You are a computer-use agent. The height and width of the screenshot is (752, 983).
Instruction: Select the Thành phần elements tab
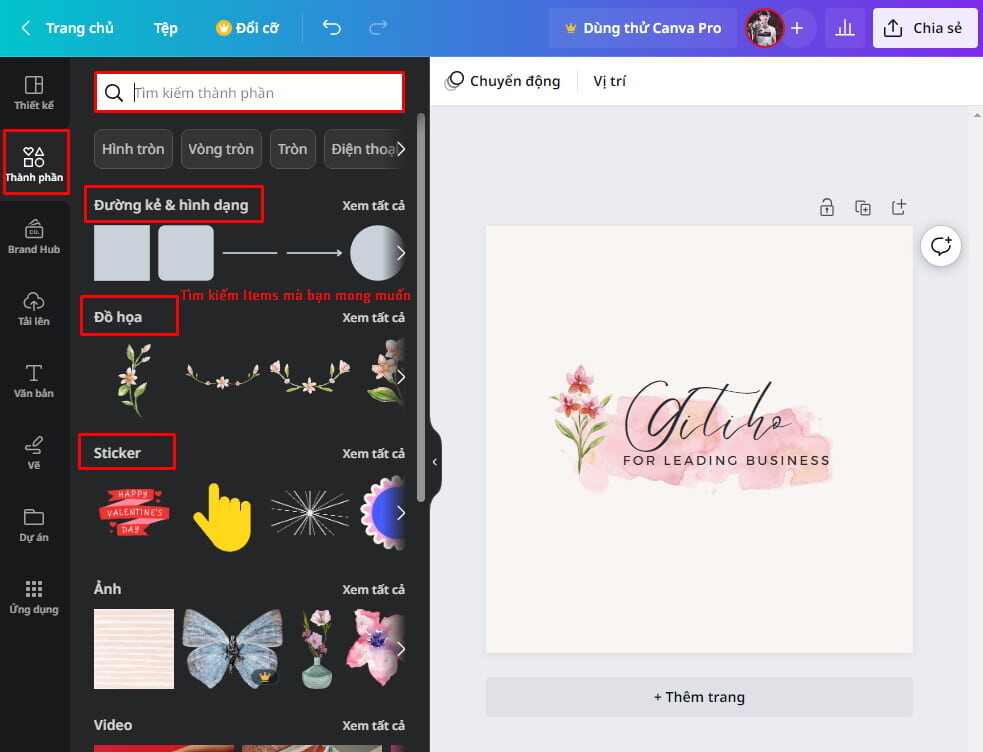(34, 164)
